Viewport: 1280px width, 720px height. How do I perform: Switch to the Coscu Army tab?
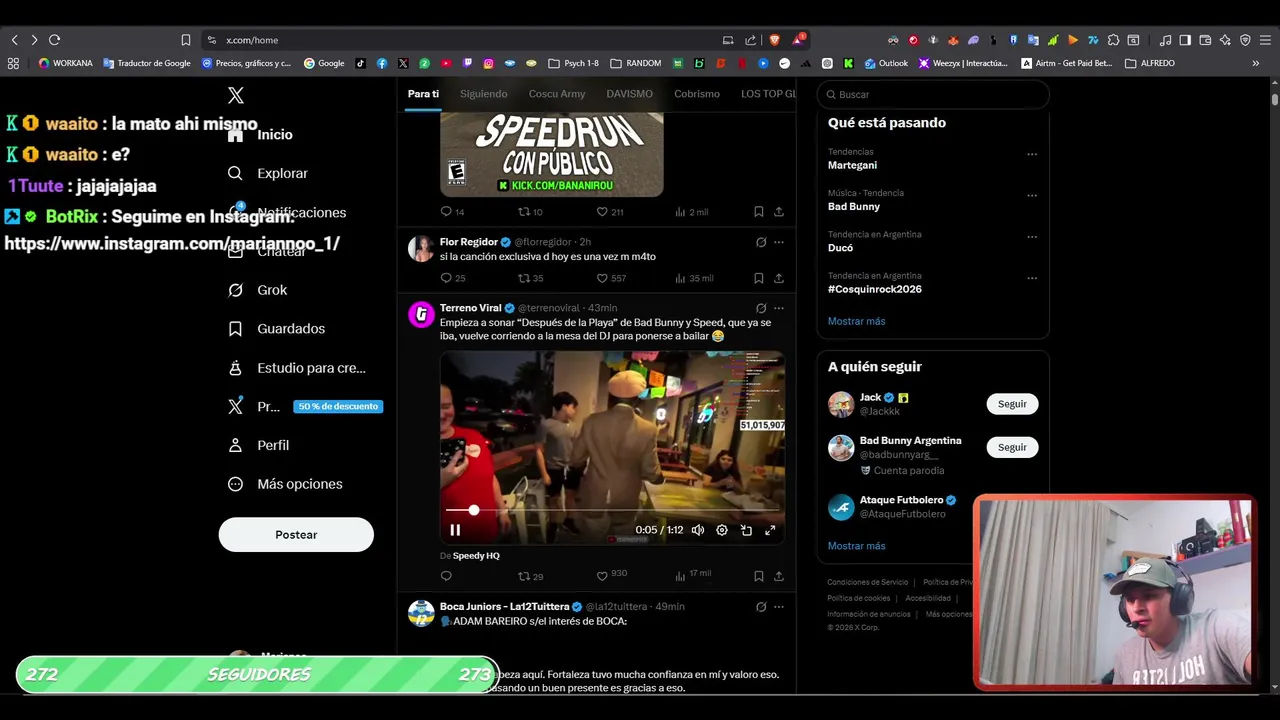[557, 94]
